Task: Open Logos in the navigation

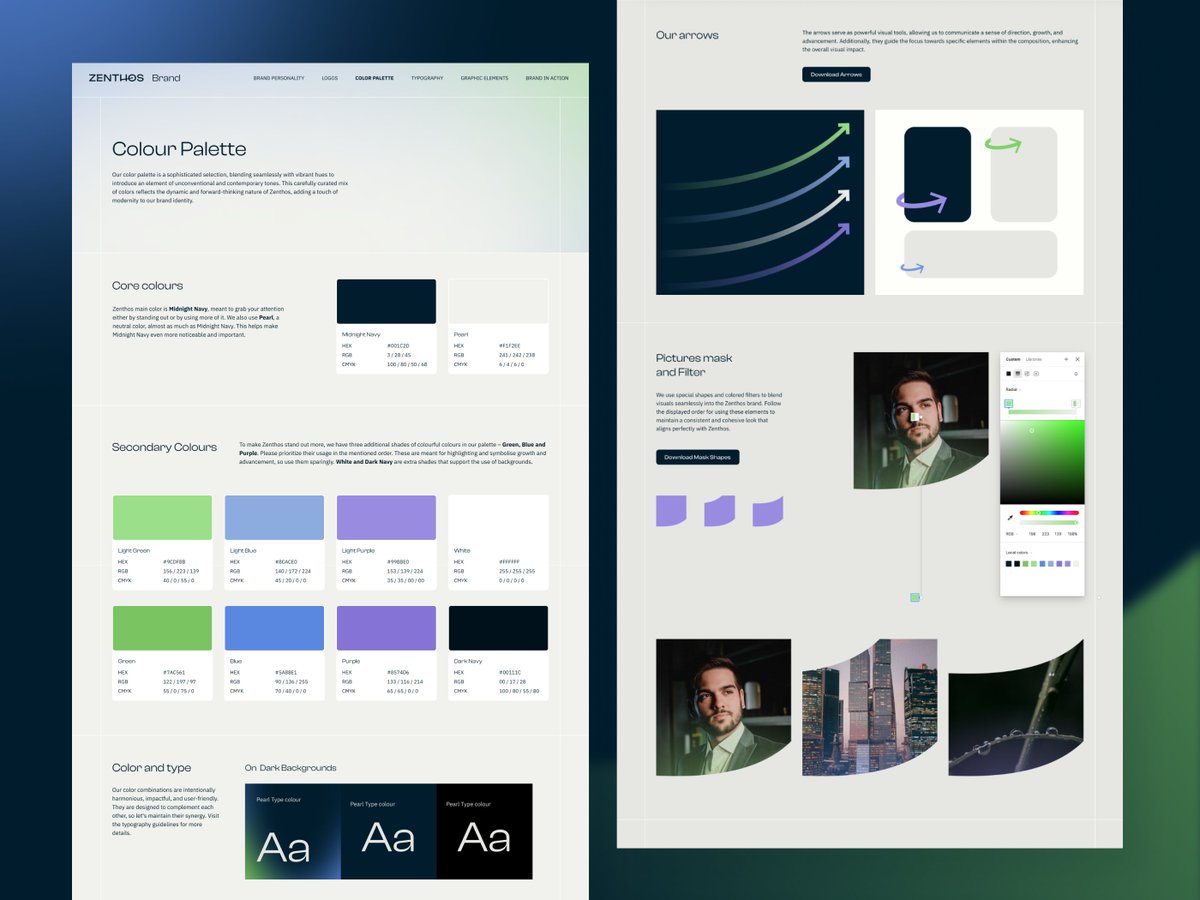Action: [x=330, y=78]
